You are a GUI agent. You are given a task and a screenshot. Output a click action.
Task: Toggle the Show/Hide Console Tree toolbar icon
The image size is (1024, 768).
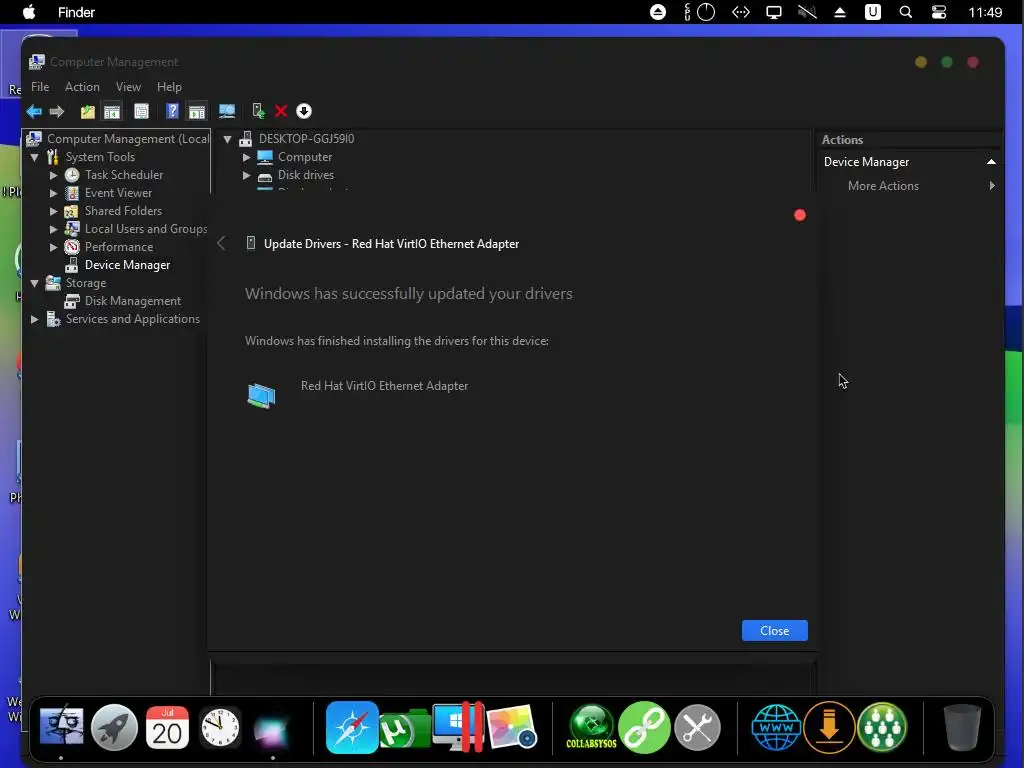pyautogui.click(x=112, y=112)
